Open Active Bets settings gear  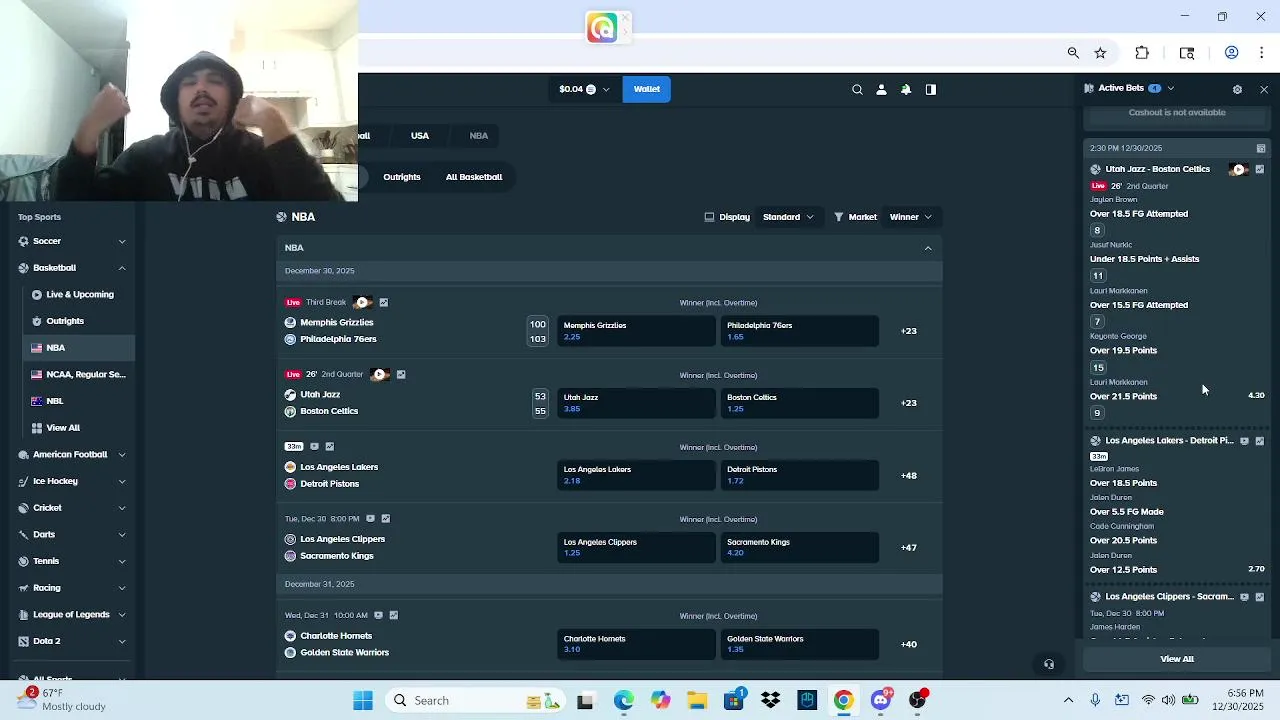(x=1237, y=89)
